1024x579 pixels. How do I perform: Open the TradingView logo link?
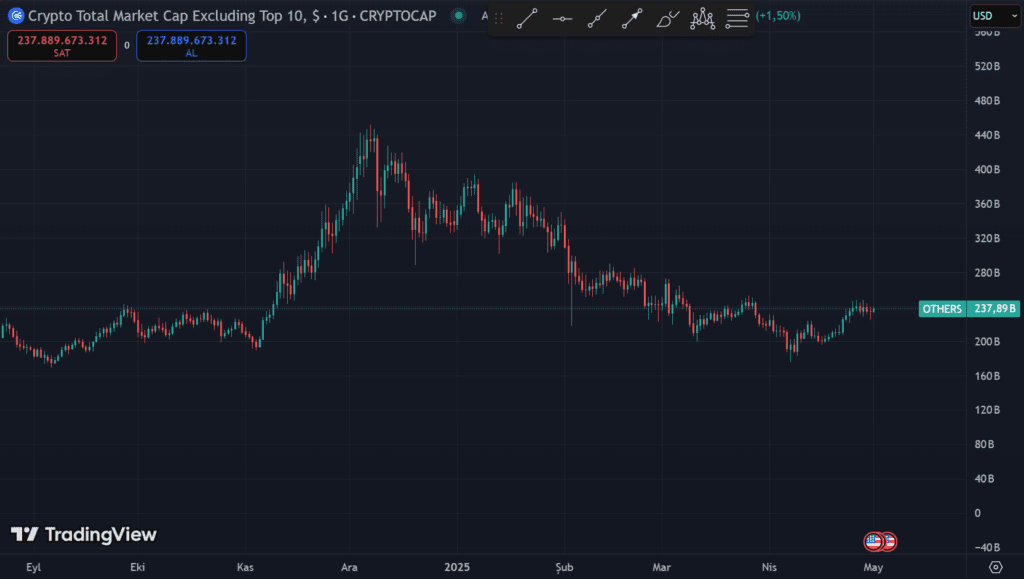click(84, 535)
